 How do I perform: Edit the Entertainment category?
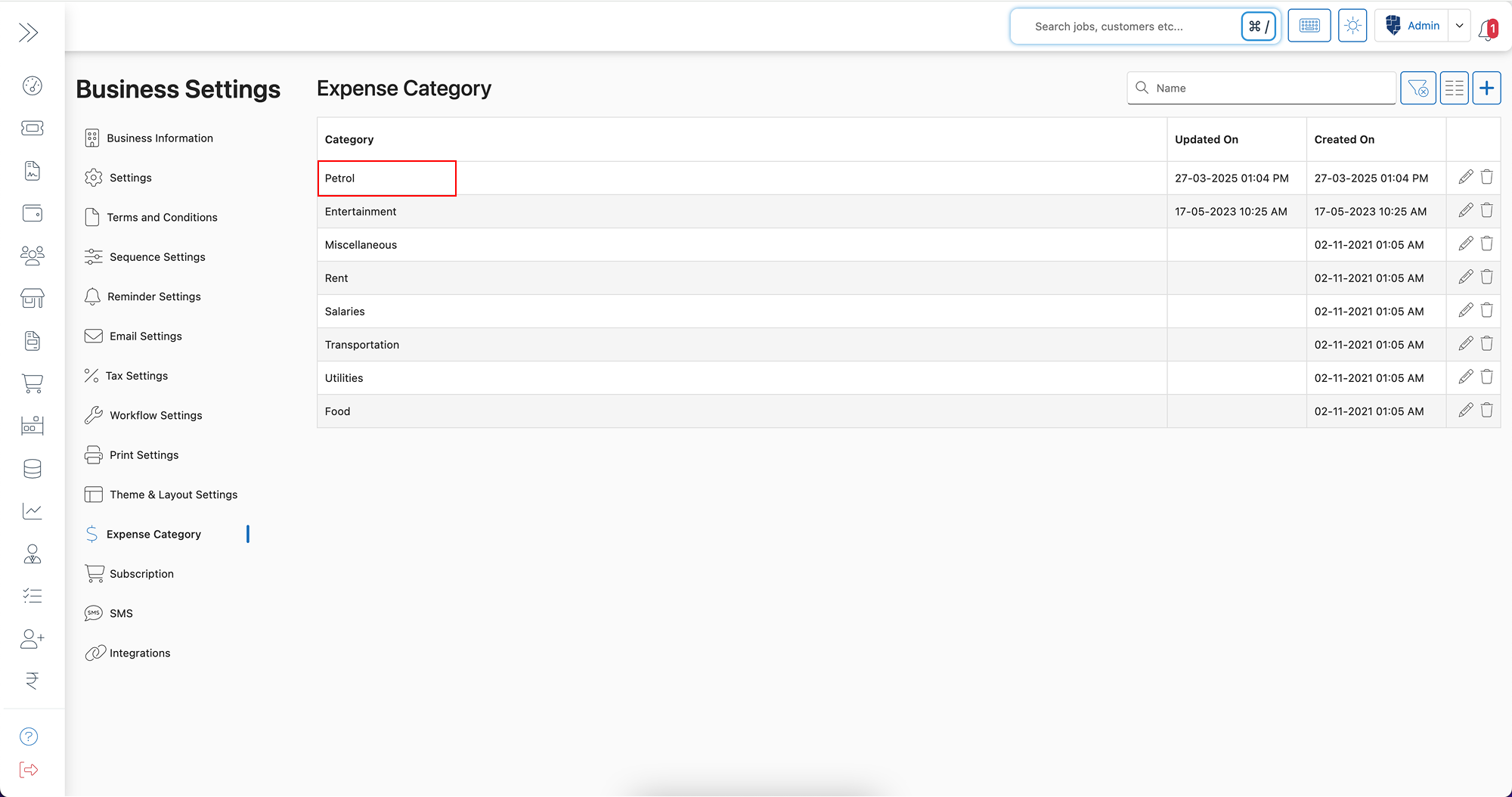1465,210
